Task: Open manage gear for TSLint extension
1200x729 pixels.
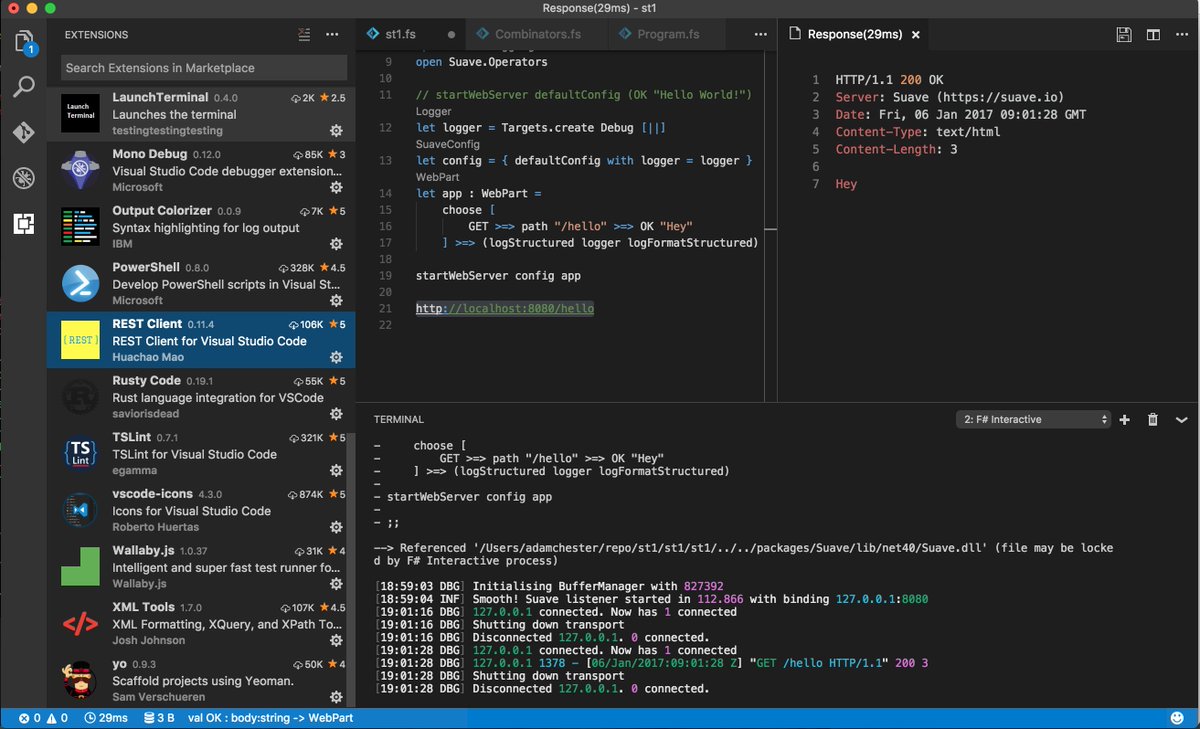Action: [336, 470]
